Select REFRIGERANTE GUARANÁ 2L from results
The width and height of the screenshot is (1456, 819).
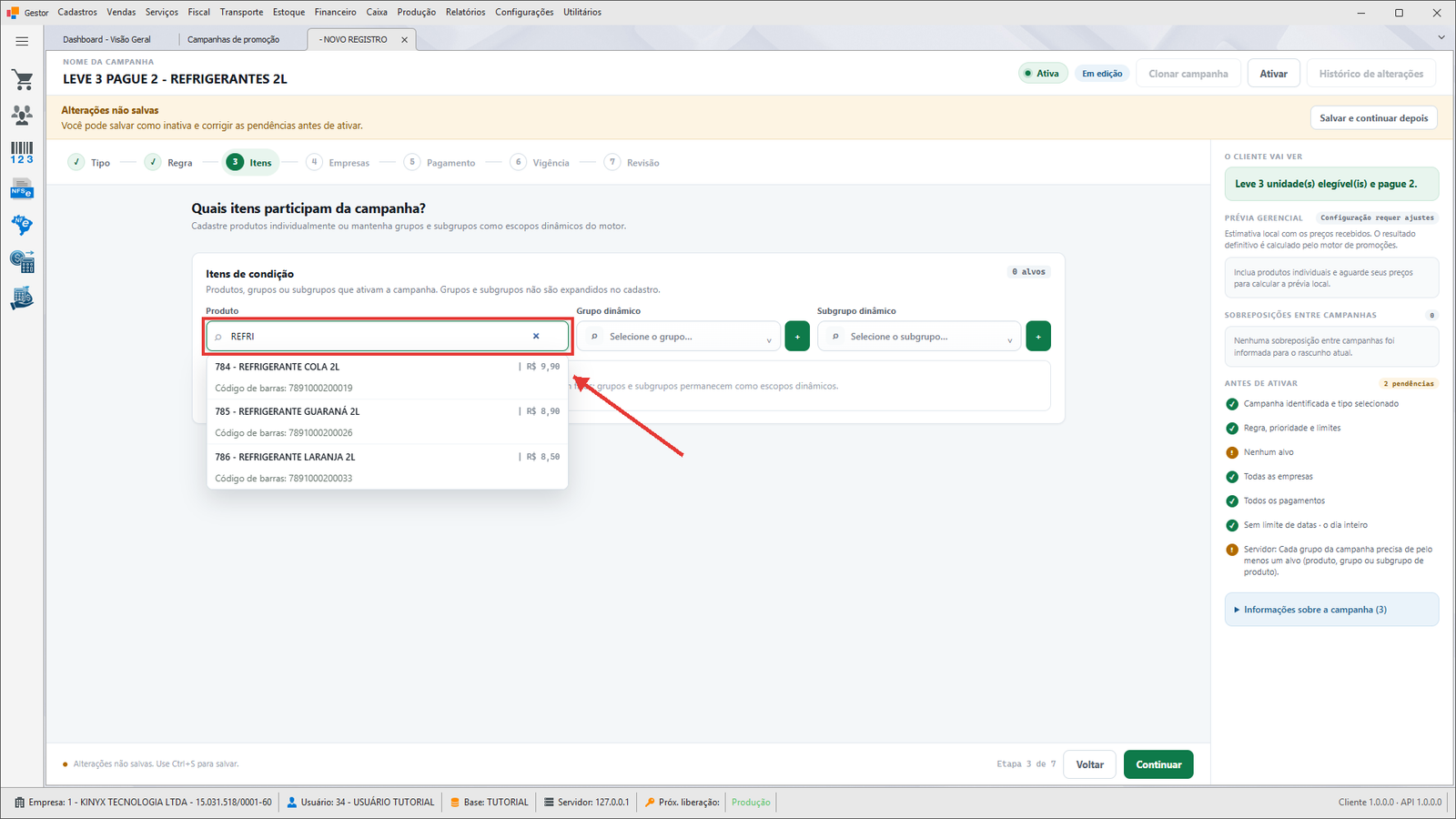388,421
